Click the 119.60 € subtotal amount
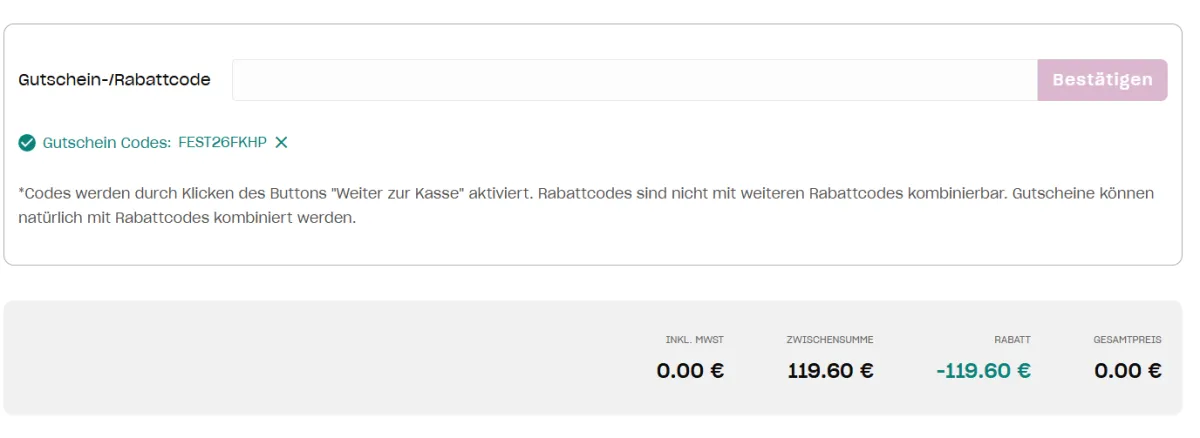The width and height of the screenshot is (1200, 438). point(831,371)
